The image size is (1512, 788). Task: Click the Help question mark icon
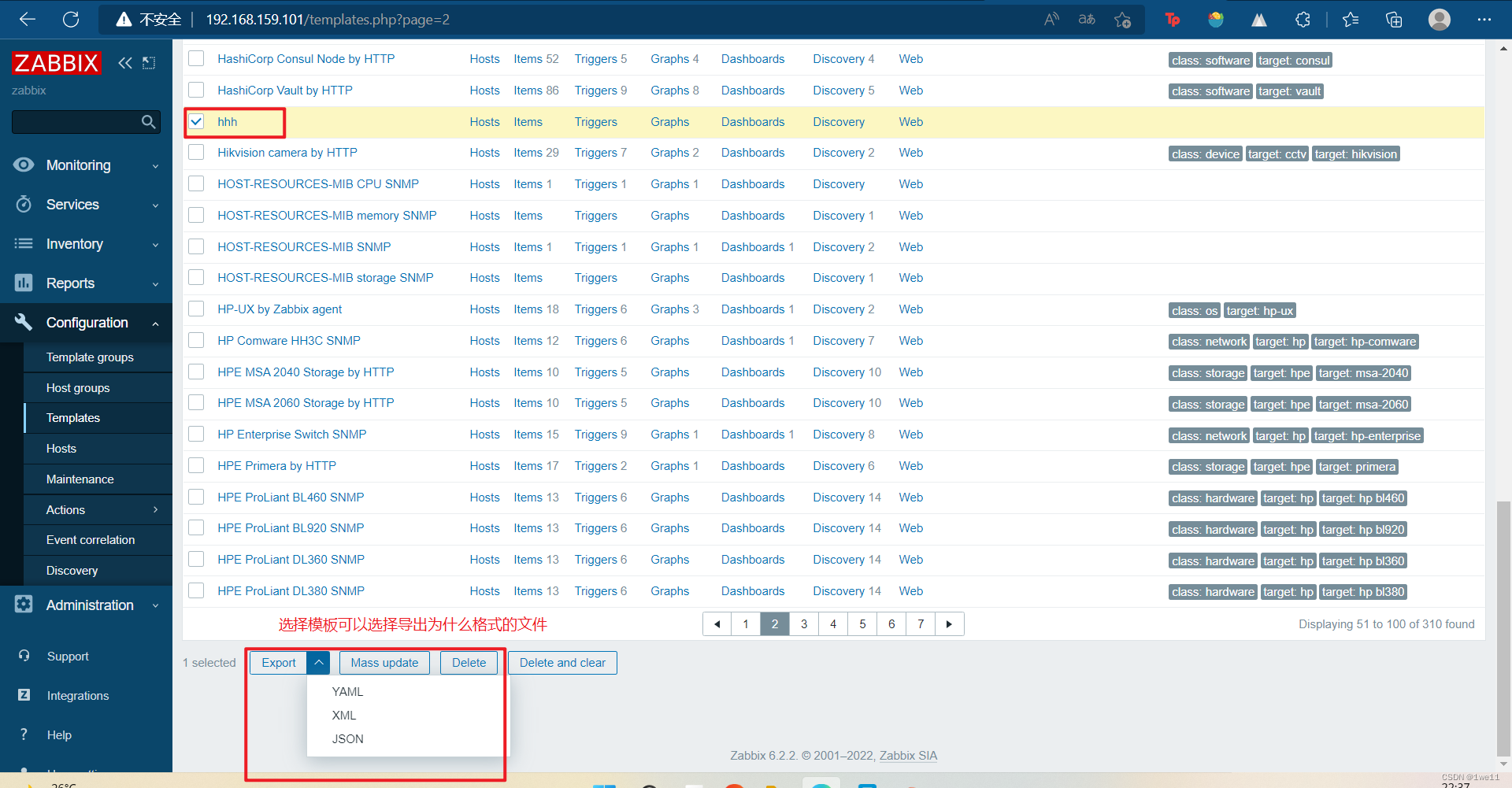pos(24,734)
